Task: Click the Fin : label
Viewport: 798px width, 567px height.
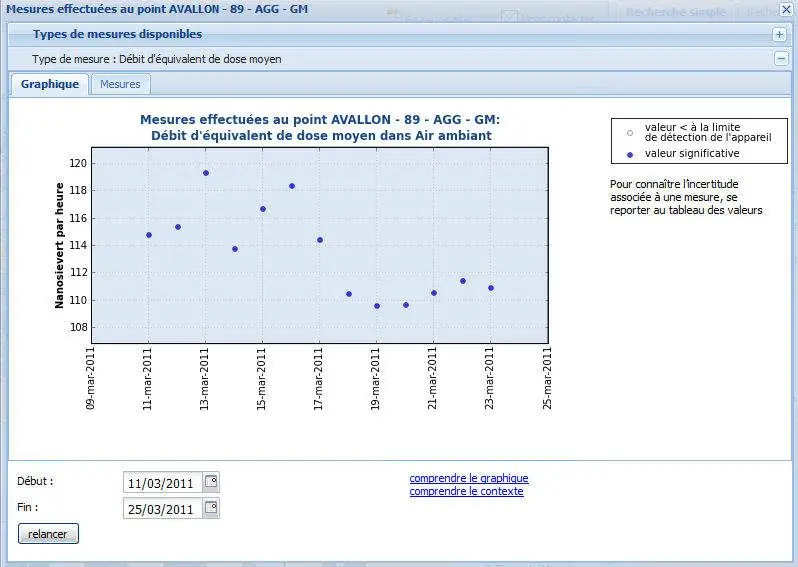Action: pyautogui.click(x=27, y=507)
